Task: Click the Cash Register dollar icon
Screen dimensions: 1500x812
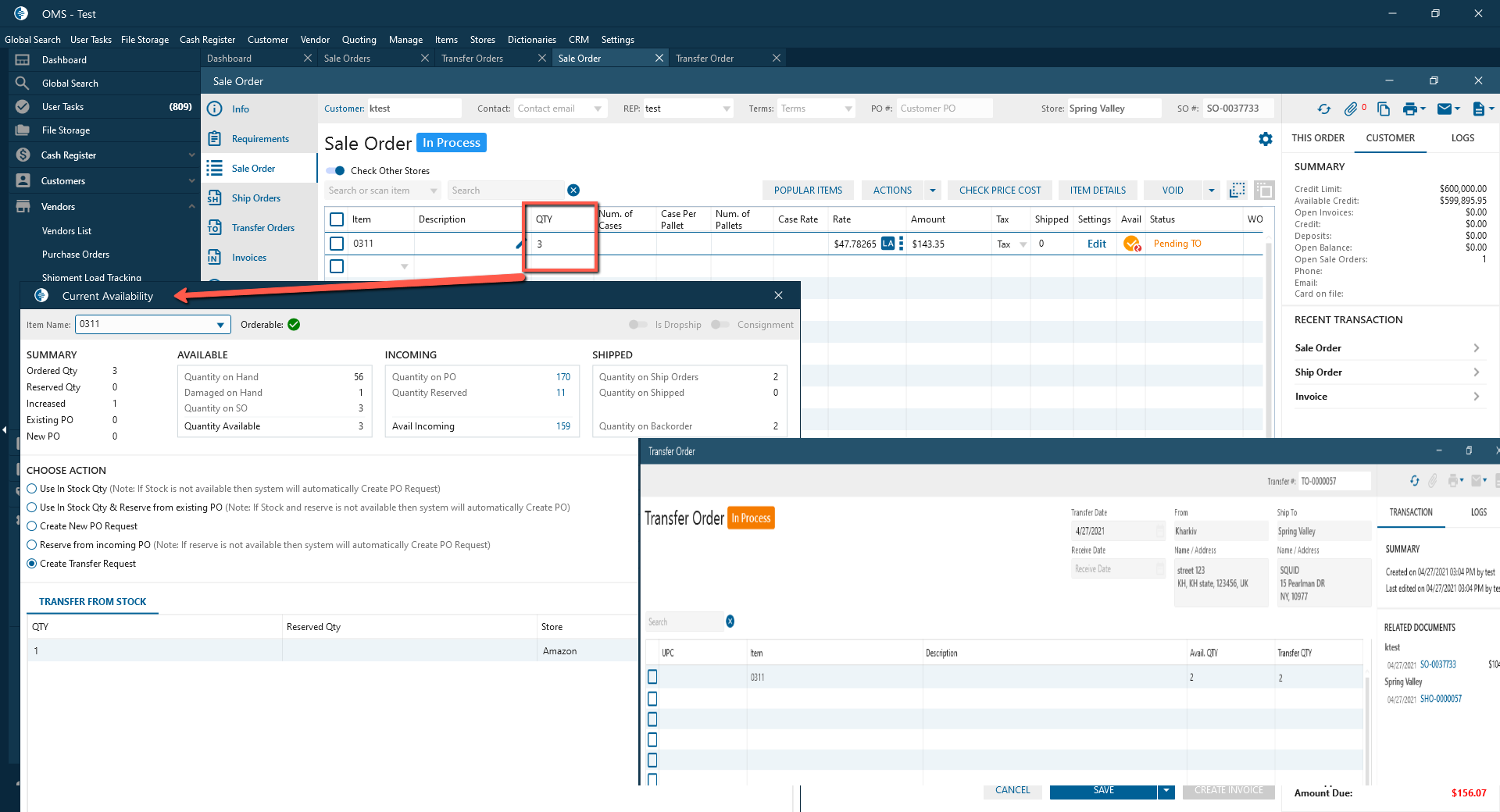Action: (x=23, y=155)
